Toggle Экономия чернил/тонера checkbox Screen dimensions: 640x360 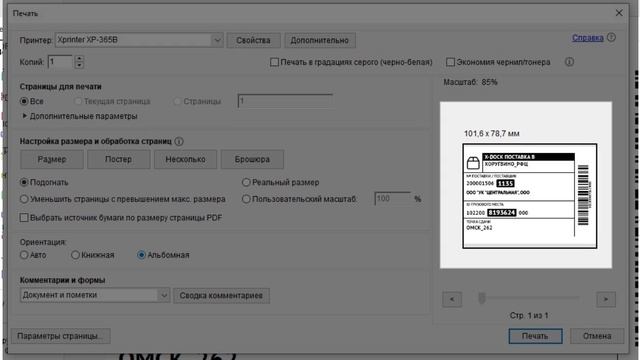(450, 62)
